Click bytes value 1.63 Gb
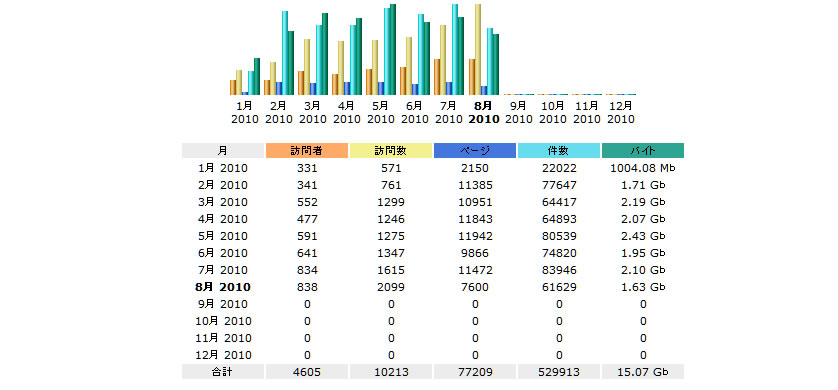The width and height of the screenshot is (838, 390). [643, 287]
